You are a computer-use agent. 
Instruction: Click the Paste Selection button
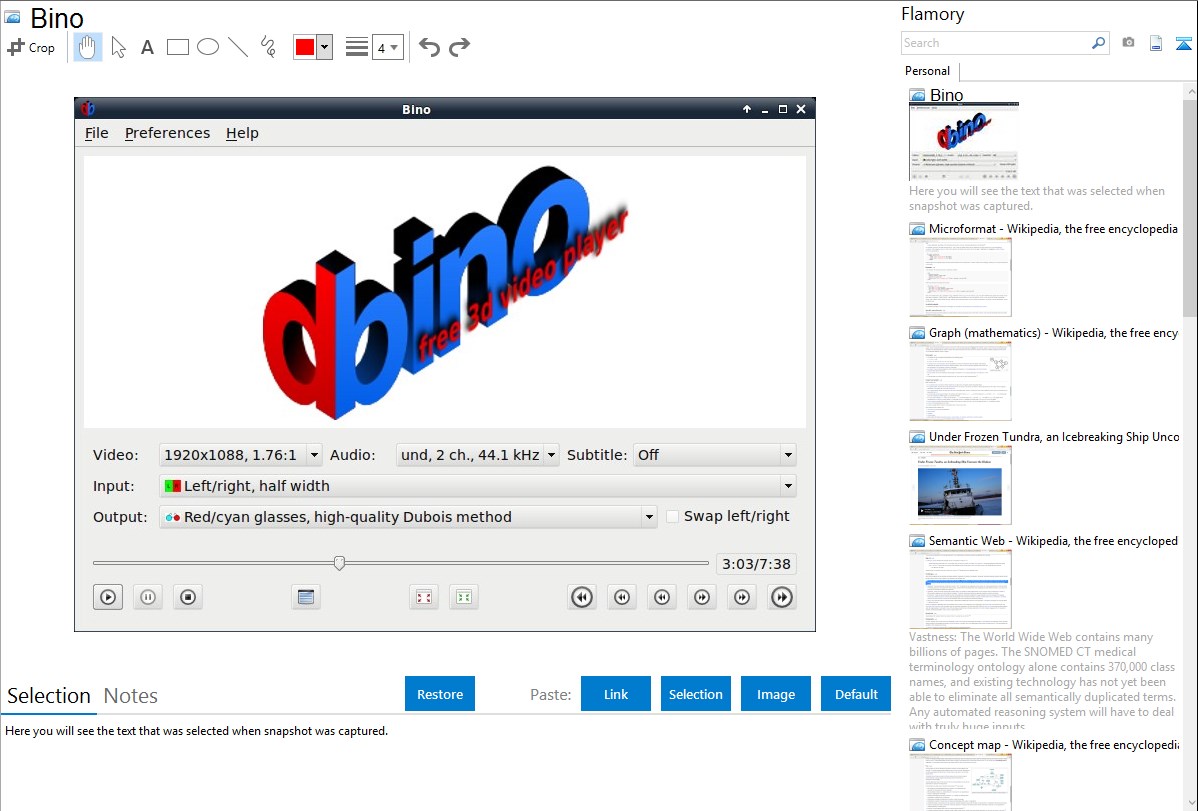(x=695, y=694)
